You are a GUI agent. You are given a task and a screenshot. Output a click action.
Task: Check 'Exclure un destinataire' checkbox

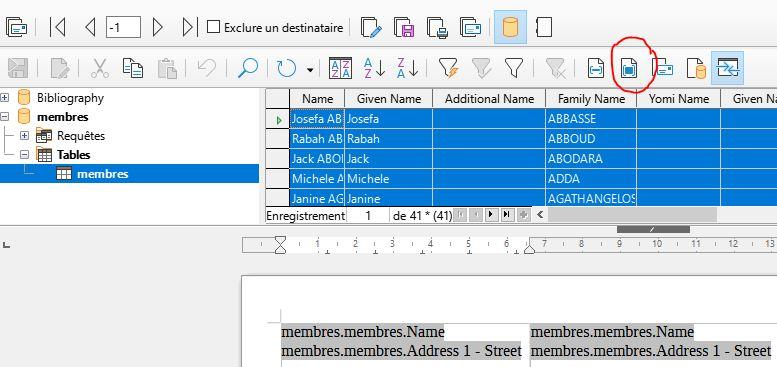click(x=213, y=27)
